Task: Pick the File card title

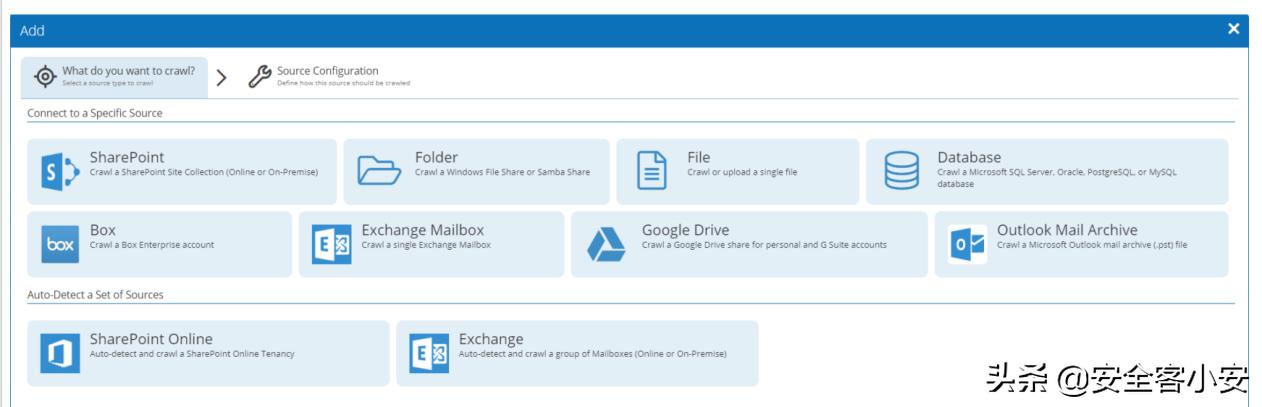Action: (699, 157)
